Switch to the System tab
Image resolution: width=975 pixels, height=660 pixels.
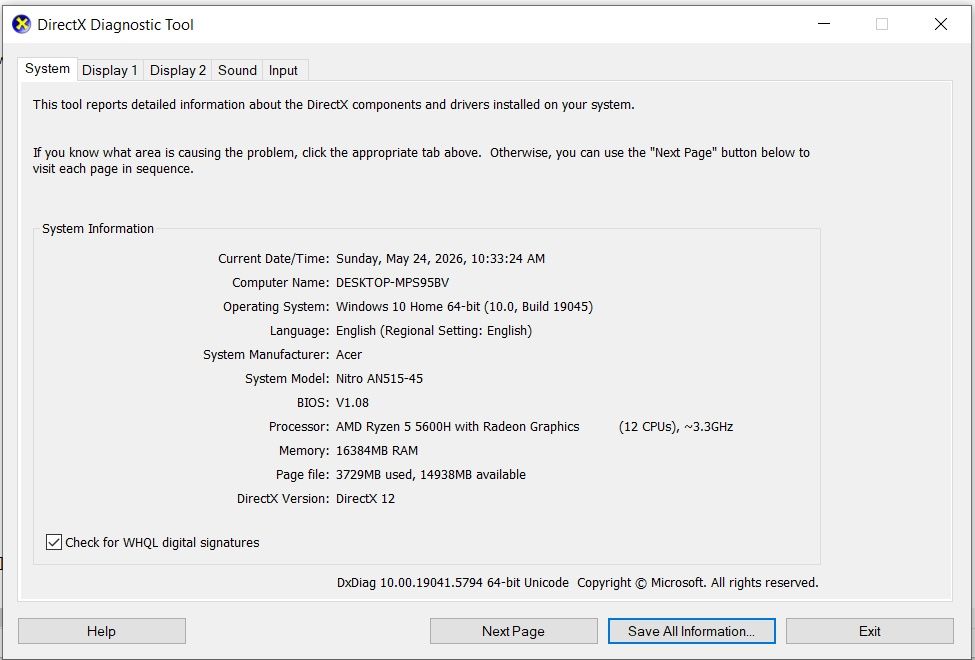(47, 69)
